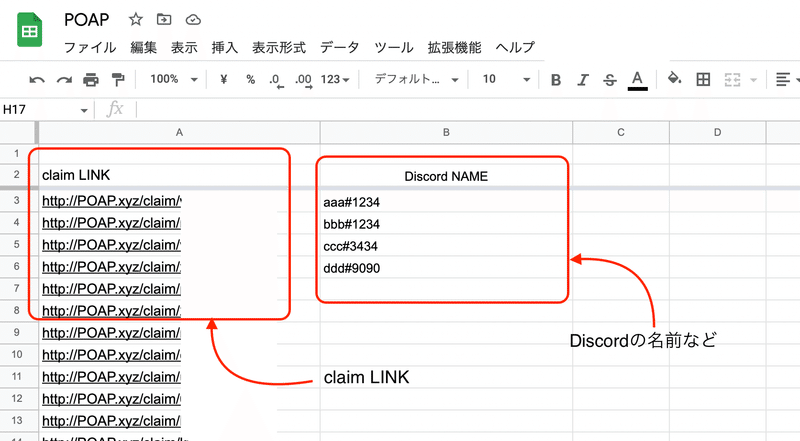Click the POAP document title

click(x=87, y=20)
